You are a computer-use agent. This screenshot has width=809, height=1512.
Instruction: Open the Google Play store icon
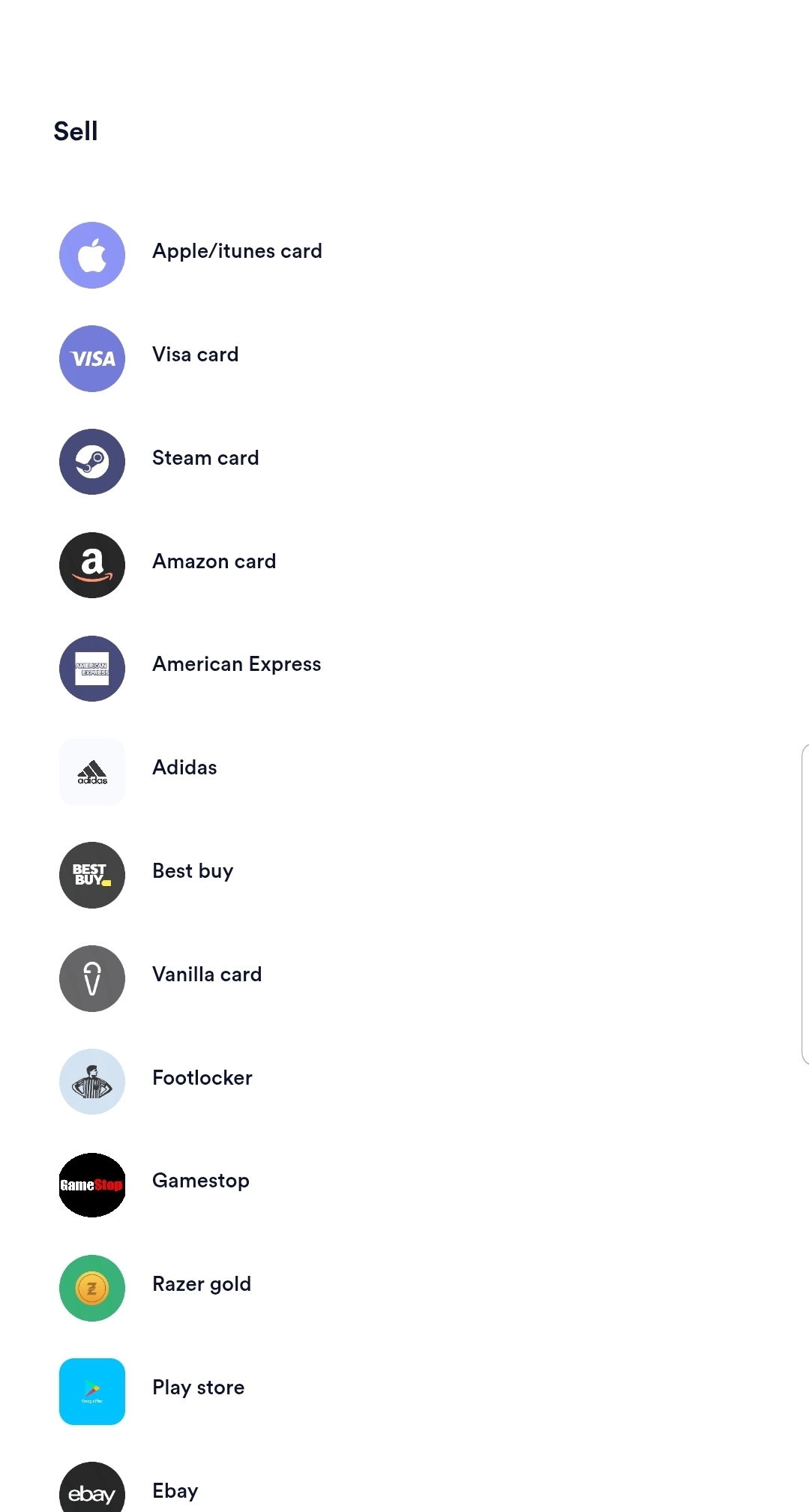(92, 1391)
